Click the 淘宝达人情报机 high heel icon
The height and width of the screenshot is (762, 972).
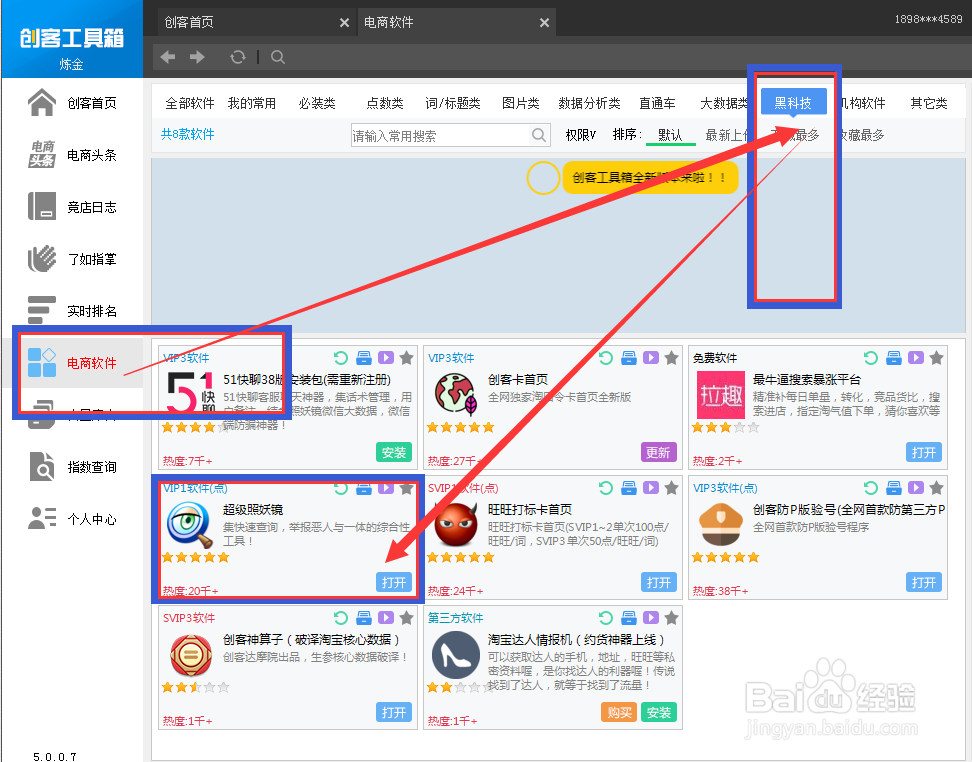pos(456,655)
